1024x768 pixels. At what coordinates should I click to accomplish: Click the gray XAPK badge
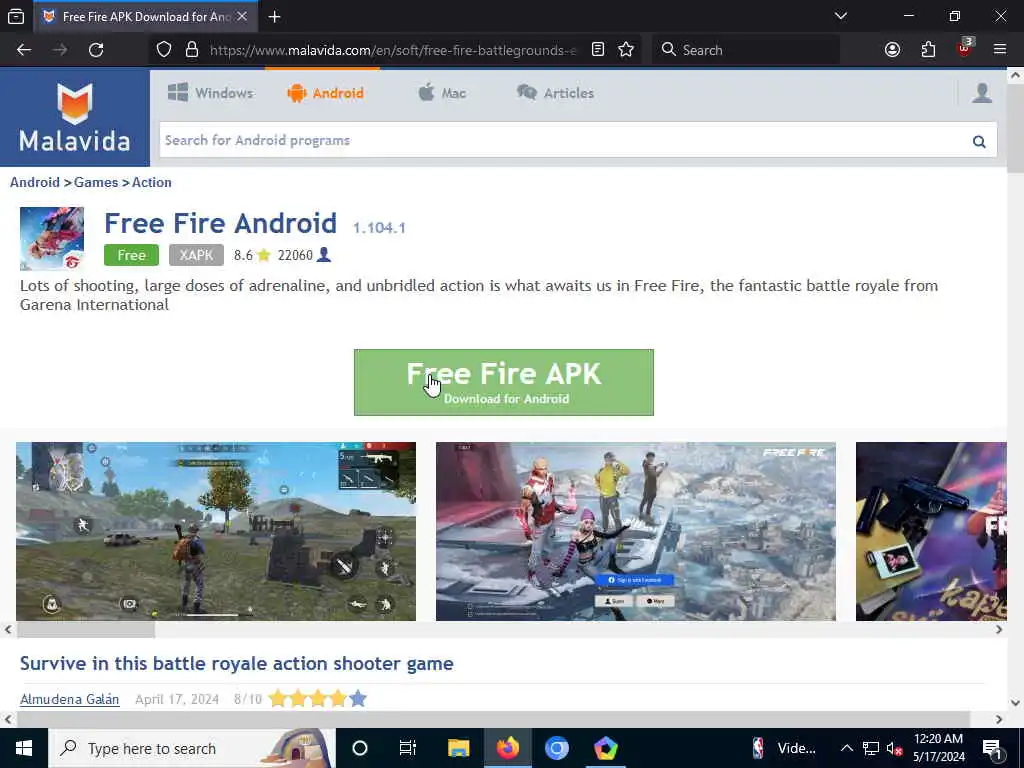(196, 255)
